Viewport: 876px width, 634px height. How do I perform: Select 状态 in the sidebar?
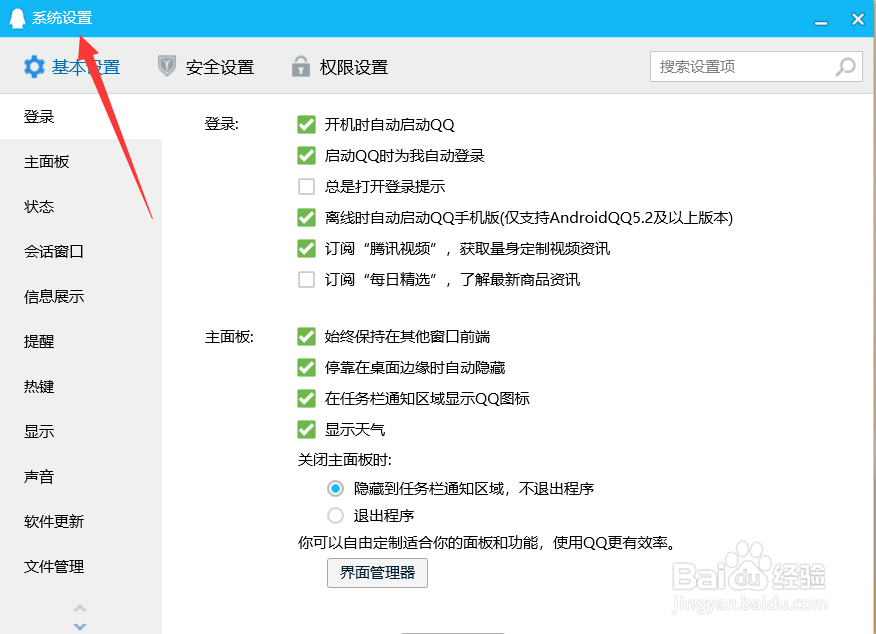[81, 207]
